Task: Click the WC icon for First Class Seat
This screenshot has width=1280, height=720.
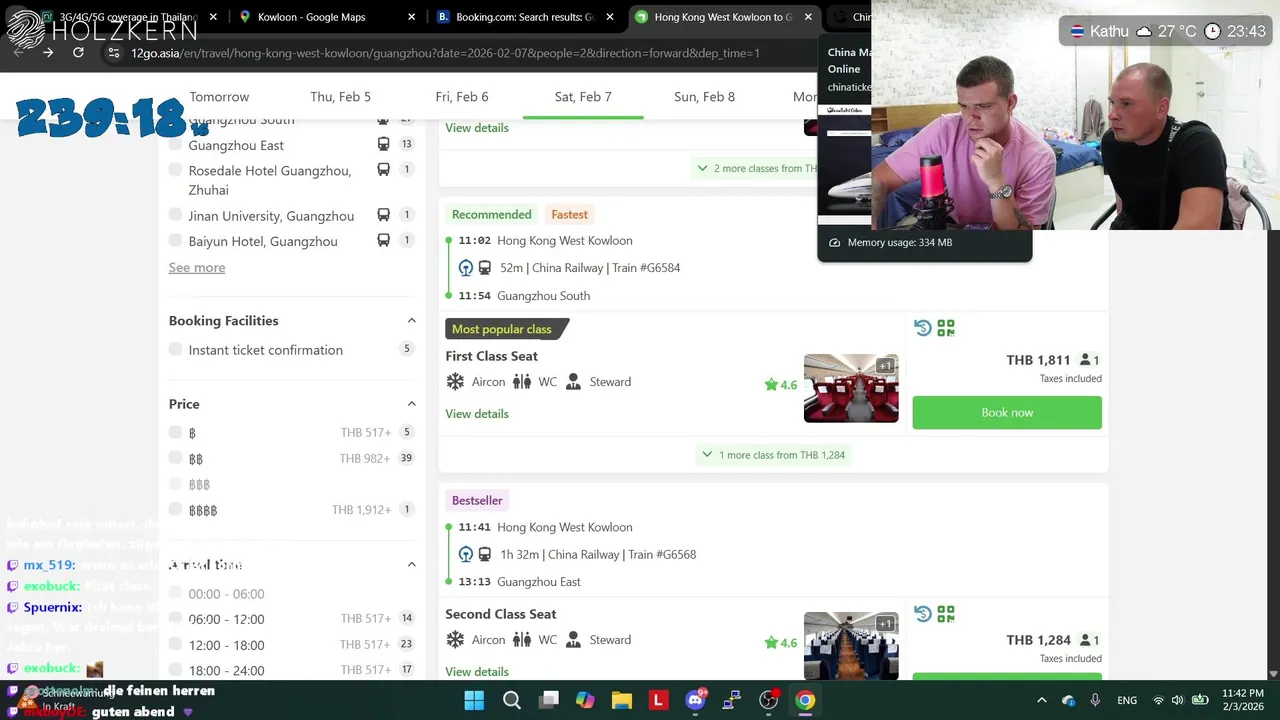Action: click(522, 382)
